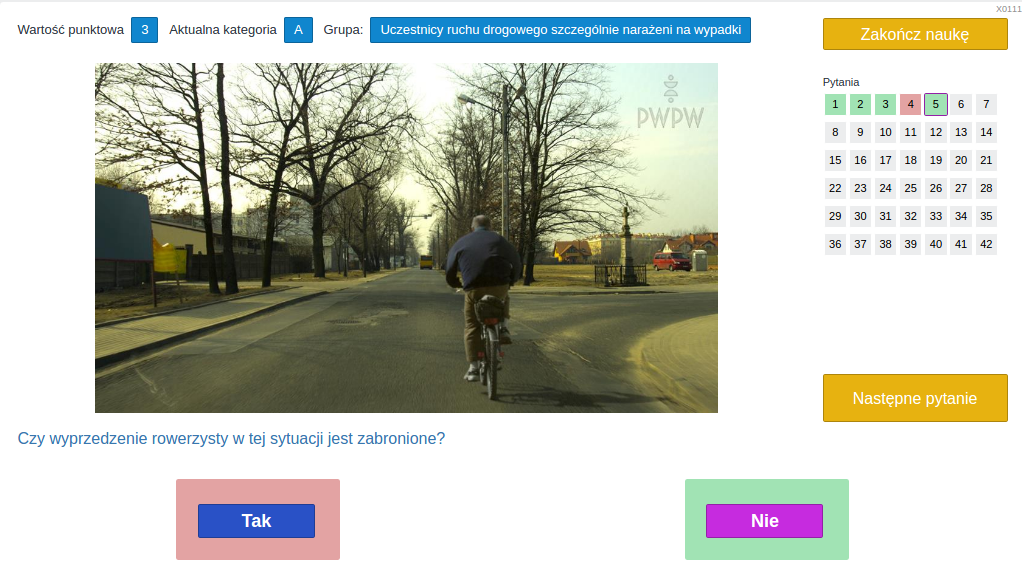1022x565 pixels.
Task: Jump to question 27
Action: click(961, 188)
